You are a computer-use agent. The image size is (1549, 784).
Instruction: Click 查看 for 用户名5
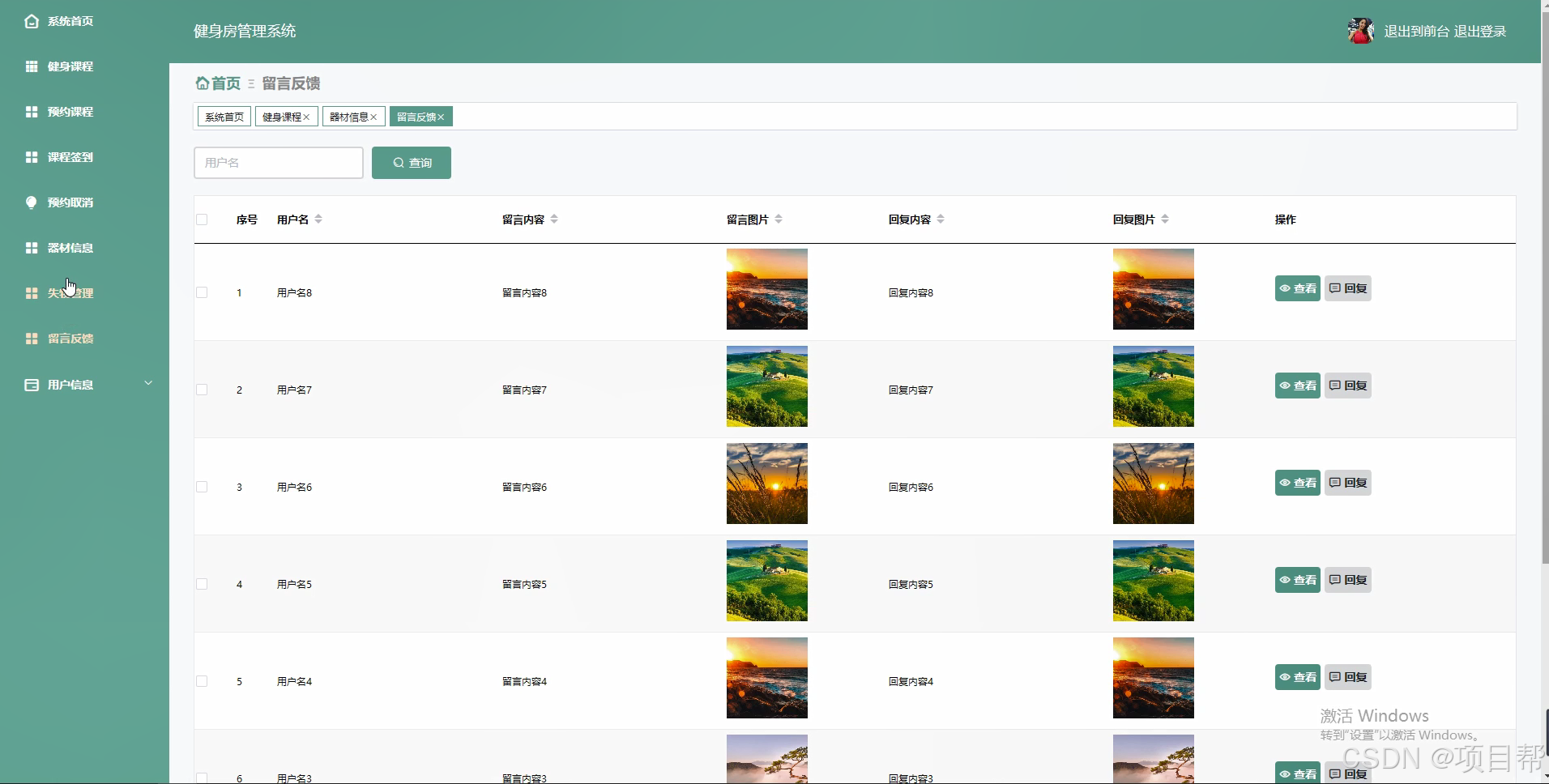(x=1298, y=580)
